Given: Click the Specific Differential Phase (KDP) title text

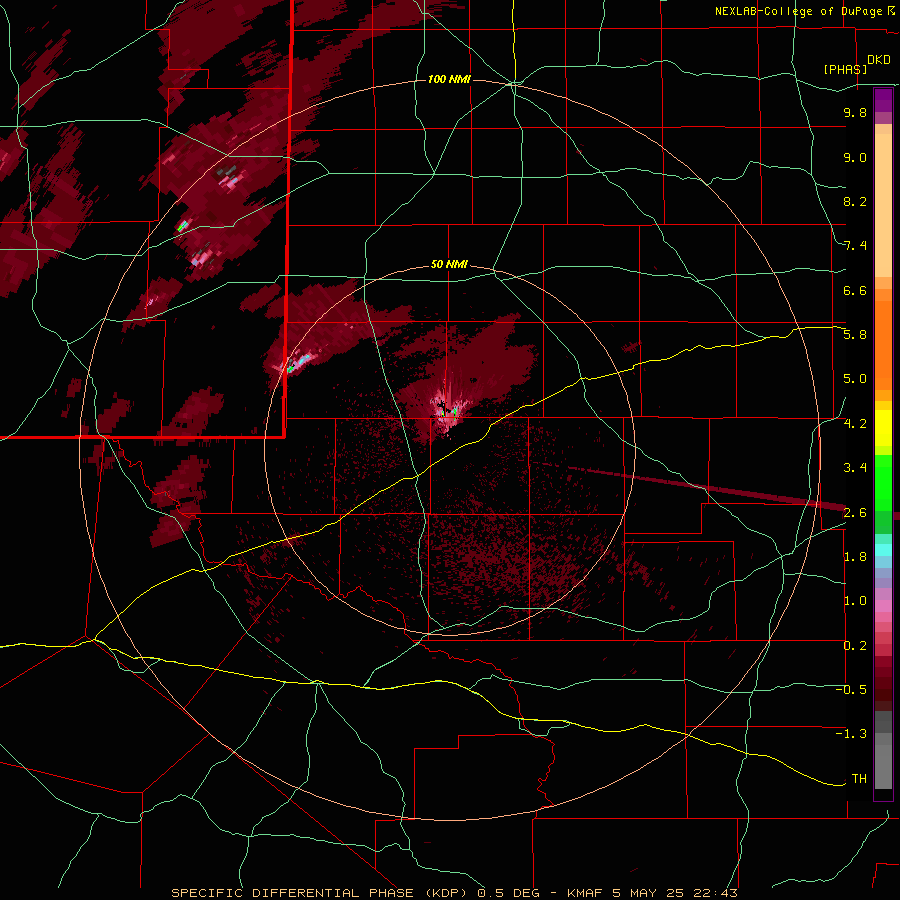Looking at the screenshot, I should point(320,893).
